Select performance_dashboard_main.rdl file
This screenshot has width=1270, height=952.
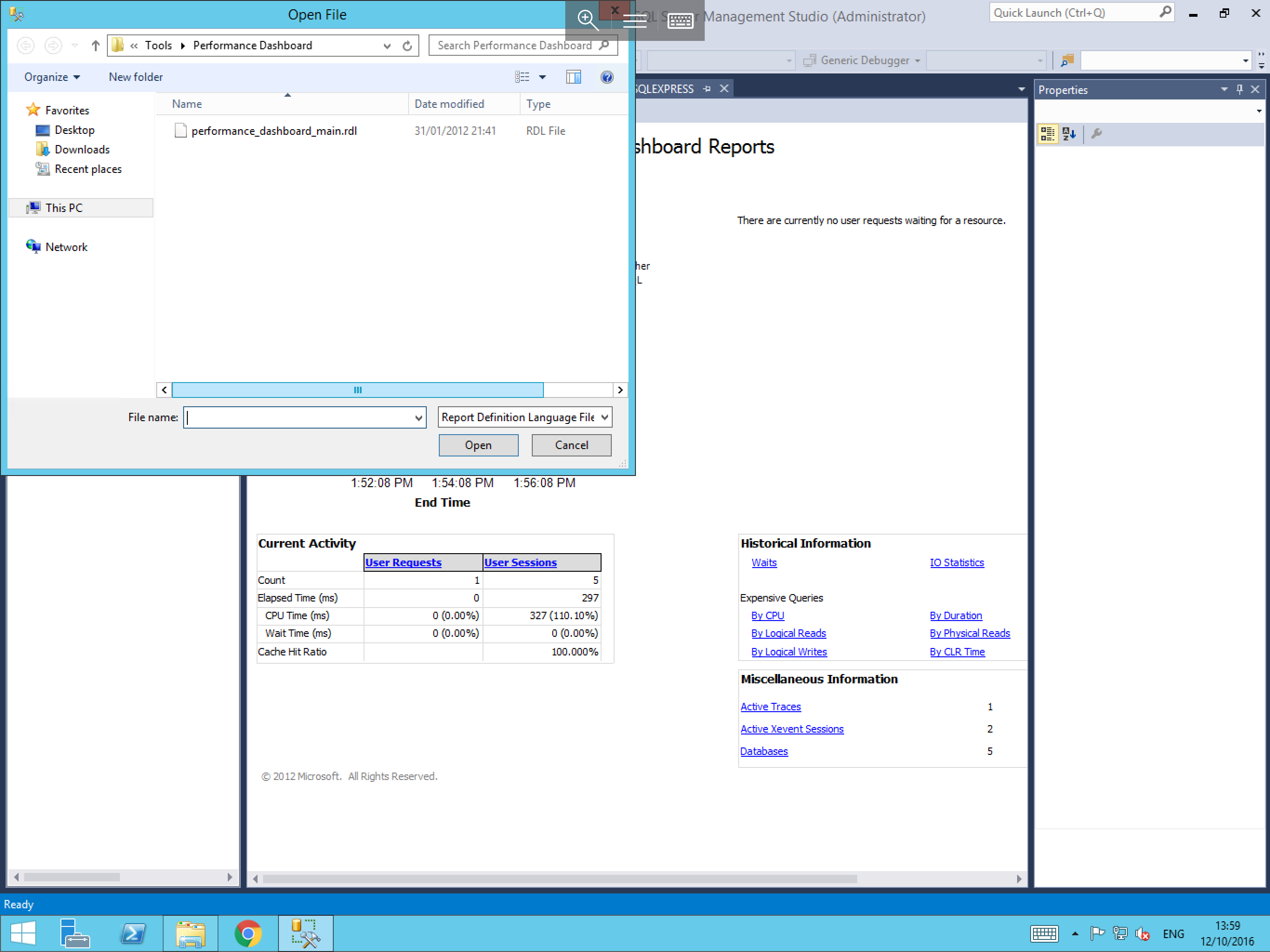pyautogui.click(x=274, y=131)
